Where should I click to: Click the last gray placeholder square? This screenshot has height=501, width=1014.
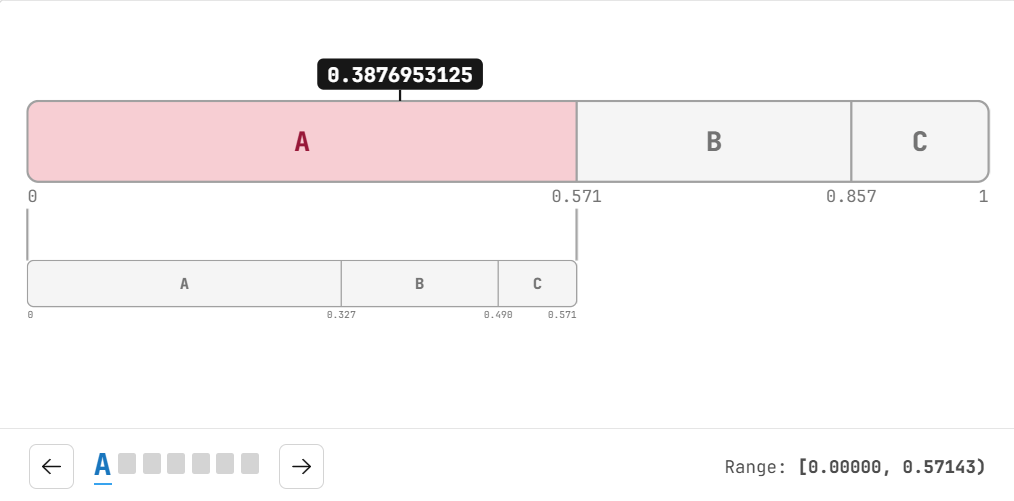pyautogui.click(x=250, y=464)
